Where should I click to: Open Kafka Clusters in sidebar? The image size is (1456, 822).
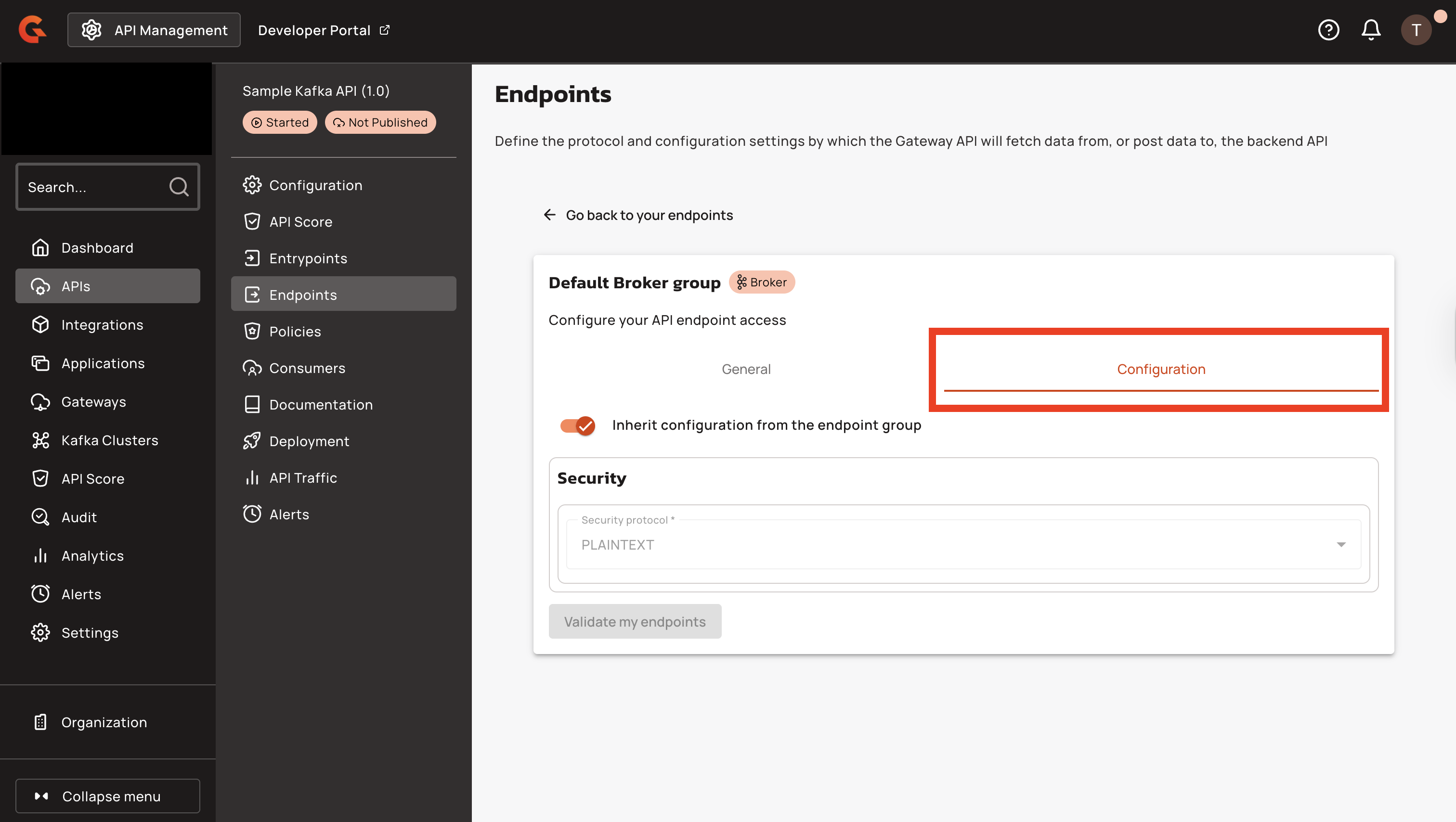point(109,440)
